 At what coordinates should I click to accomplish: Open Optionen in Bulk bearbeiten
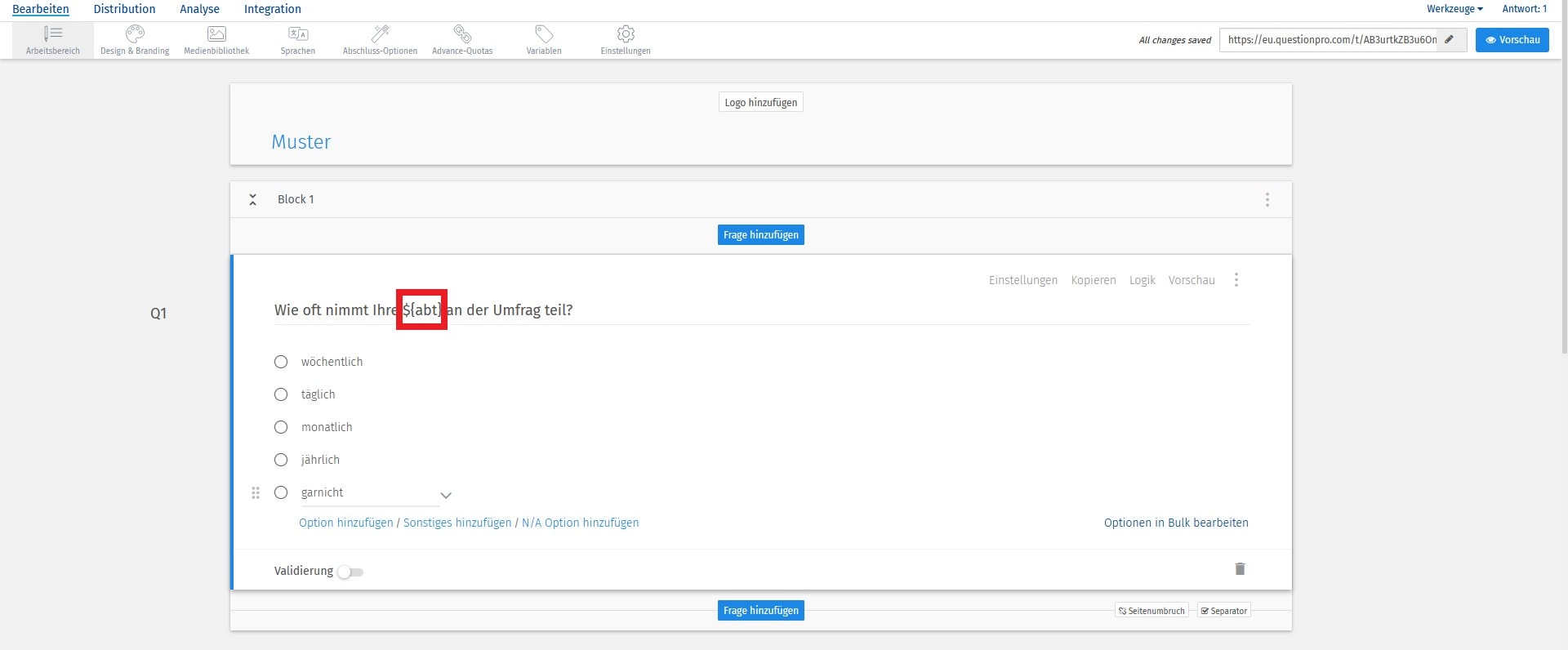tap(1176, 523)
